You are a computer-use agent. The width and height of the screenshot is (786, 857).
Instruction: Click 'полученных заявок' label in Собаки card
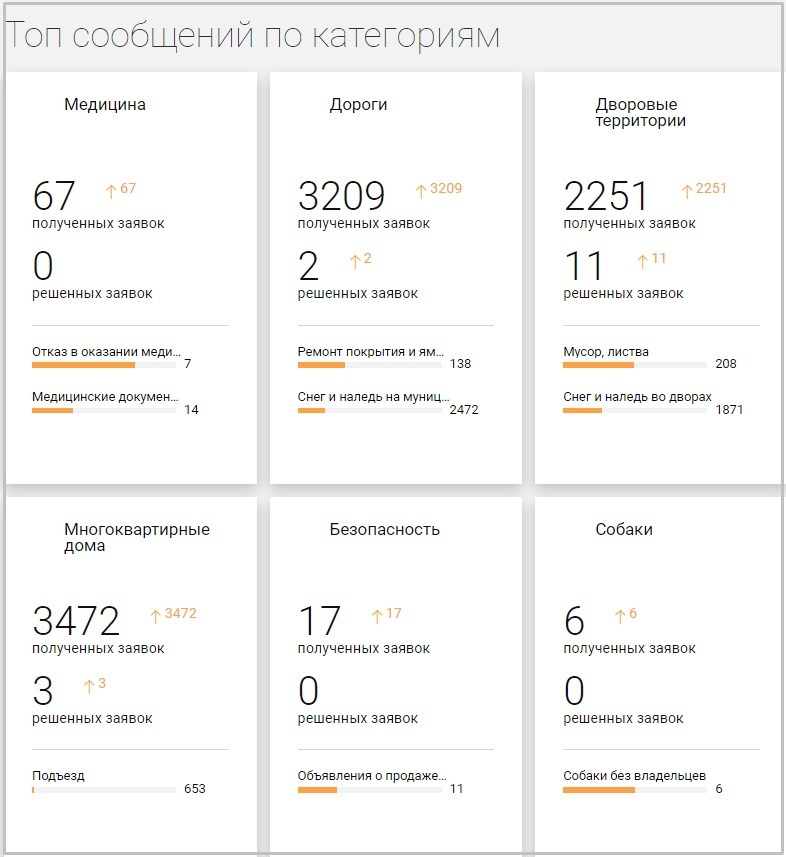click(x=629, y=648)
